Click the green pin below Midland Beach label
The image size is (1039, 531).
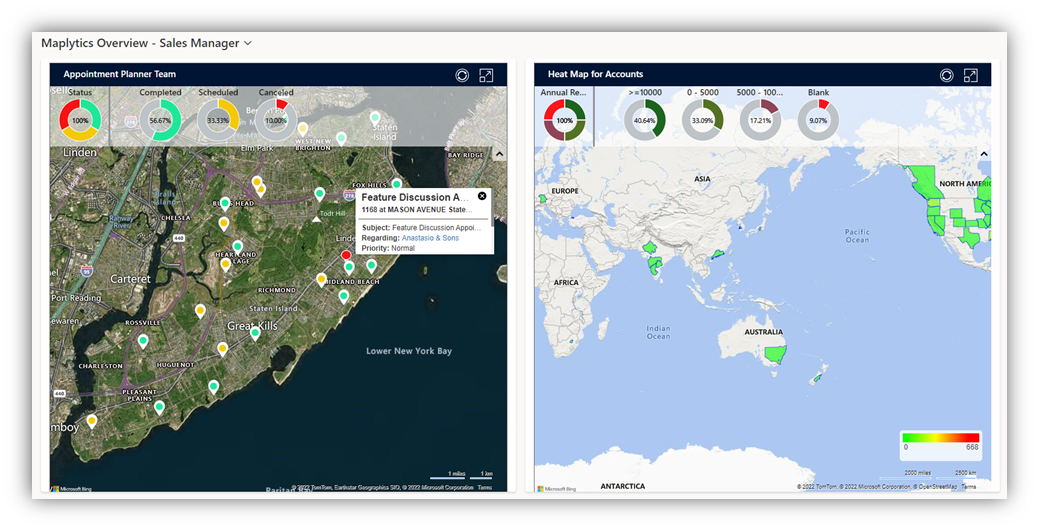tap(343, 296)
